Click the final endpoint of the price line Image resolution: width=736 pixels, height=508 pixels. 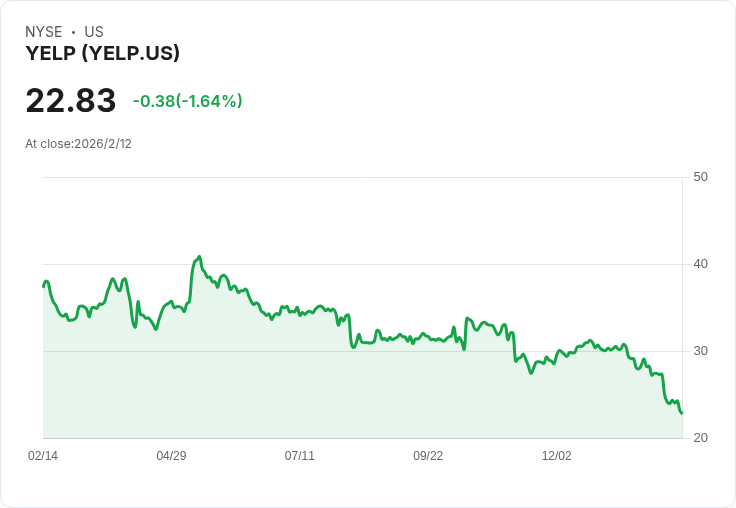[682, 413]
